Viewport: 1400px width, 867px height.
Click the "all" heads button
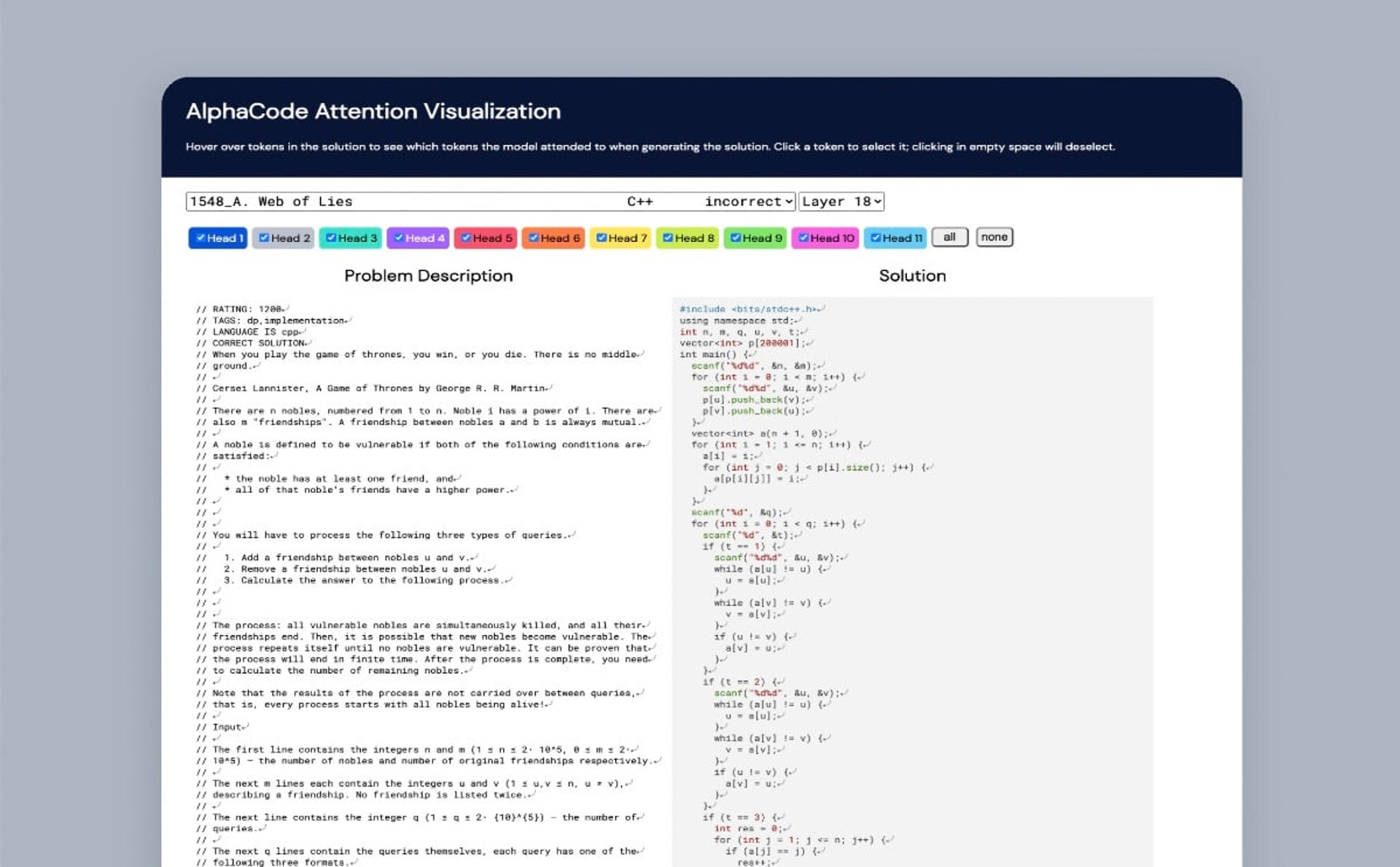point(949,237)
